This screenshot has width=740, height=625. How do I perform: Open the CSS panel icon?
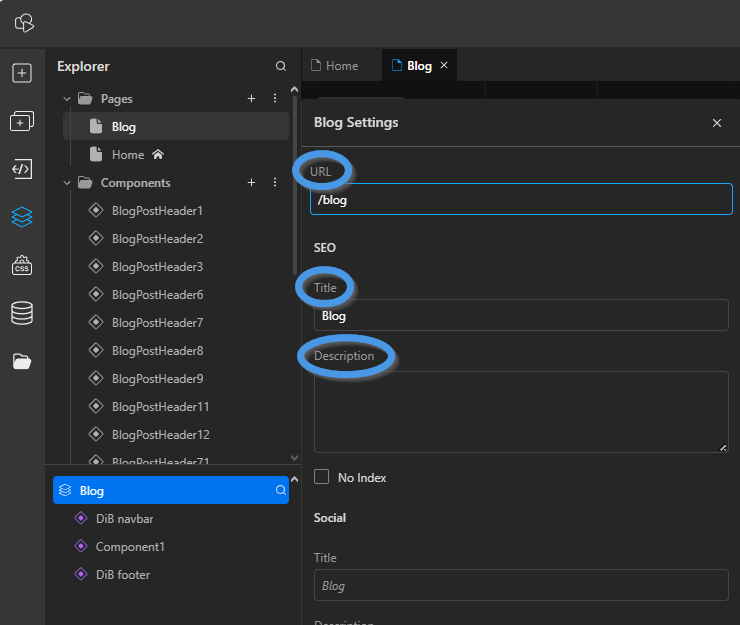22,265
